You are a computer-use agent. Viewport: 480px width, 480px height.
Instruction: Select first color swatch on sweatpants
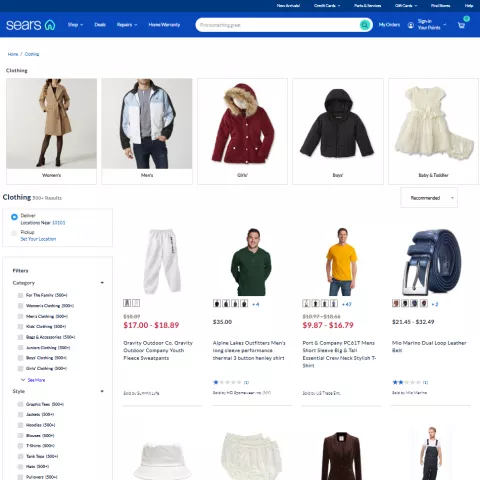pos(127,303)
